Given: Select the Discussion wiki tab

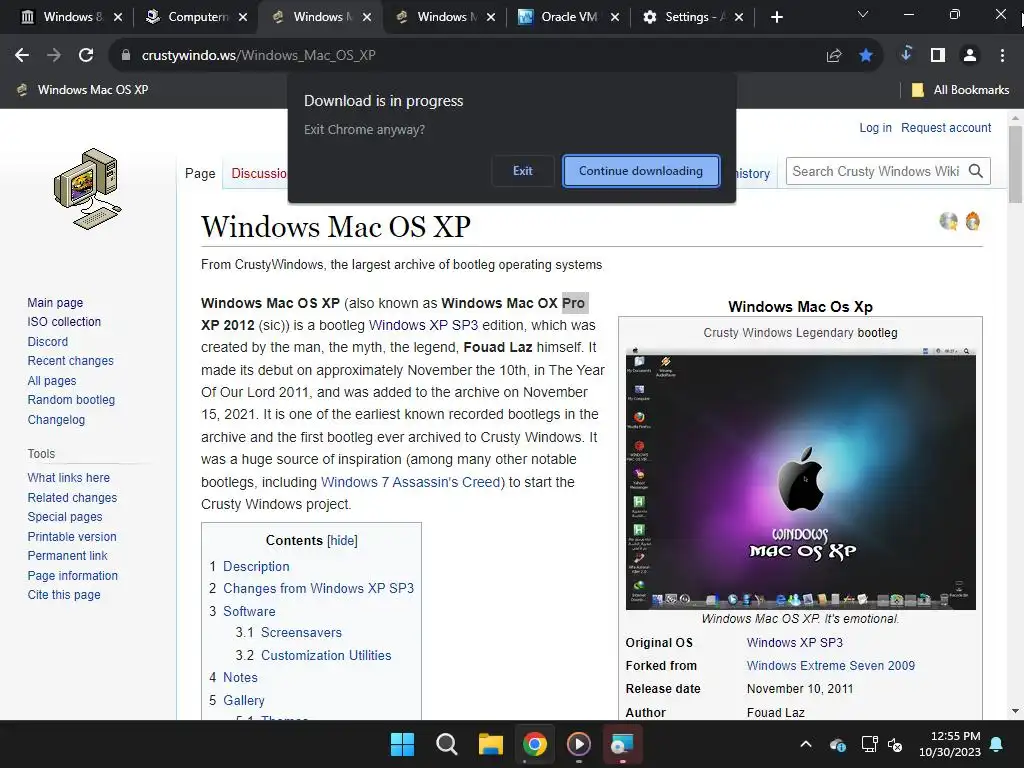Looking at the screenshot, I should (x=259, y=173).
